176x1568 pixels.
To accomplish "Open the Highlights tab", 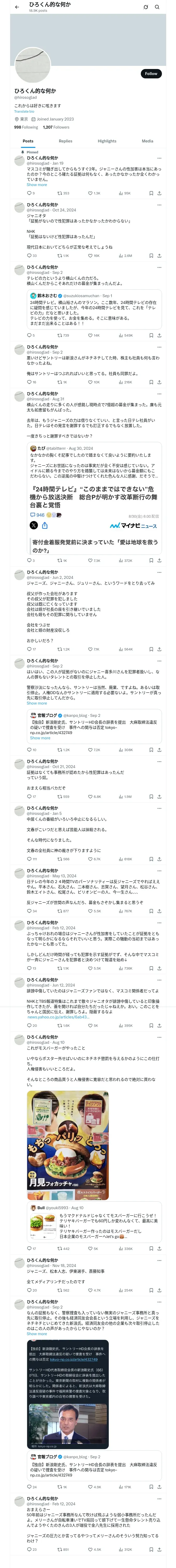I will (x=107, y=141).
